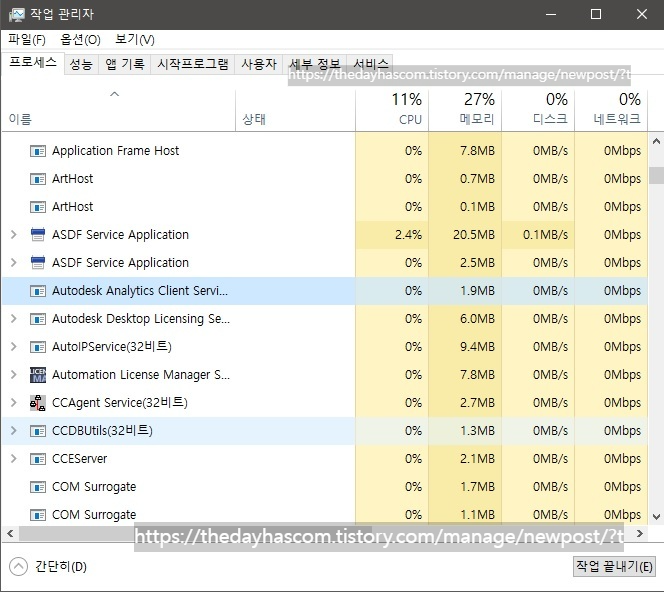The width and height of the screenshot is (664, 592).
Task: Switch to the 앱 기록 tab
Action: (x=124, y=64)
